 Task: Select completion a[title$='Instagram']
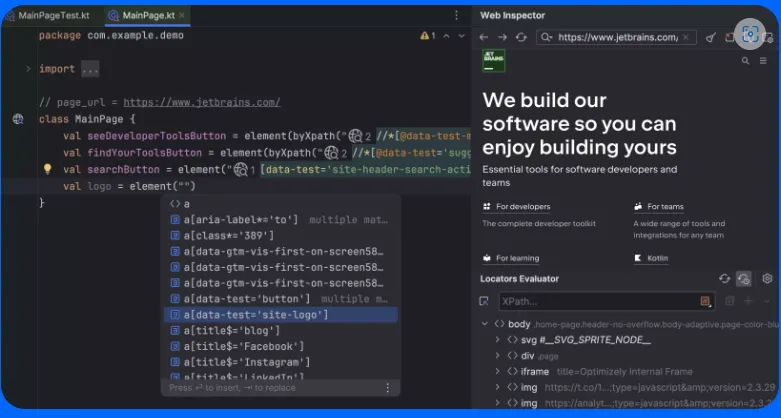click(281, 362)
